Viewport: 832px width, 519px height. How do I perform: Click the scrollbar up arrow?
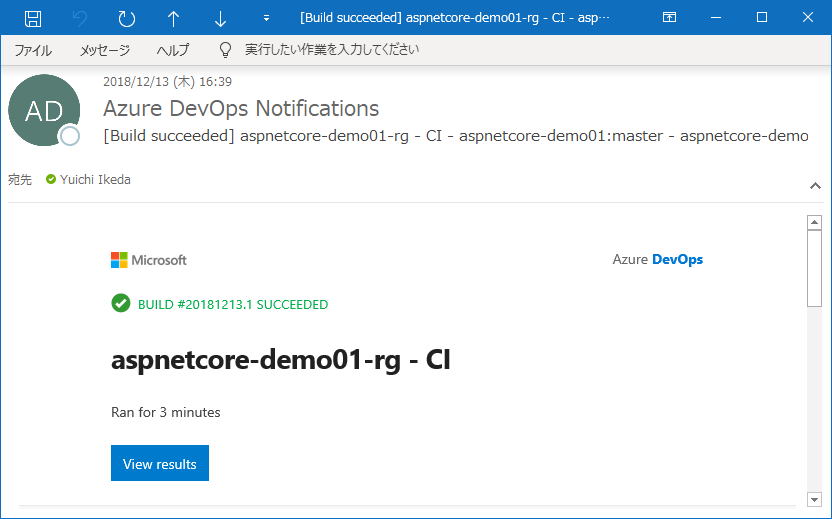814,223
